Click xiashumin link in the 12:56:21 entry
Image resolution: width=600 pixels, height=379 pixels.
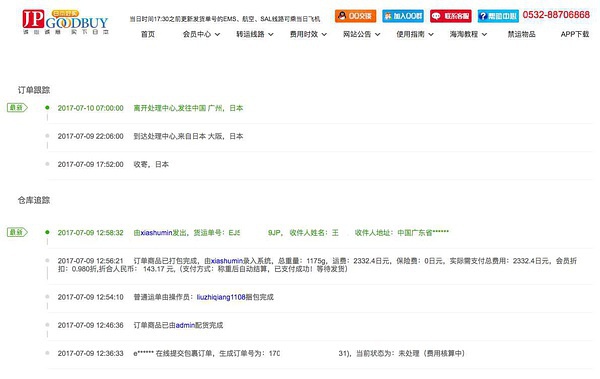227,261
